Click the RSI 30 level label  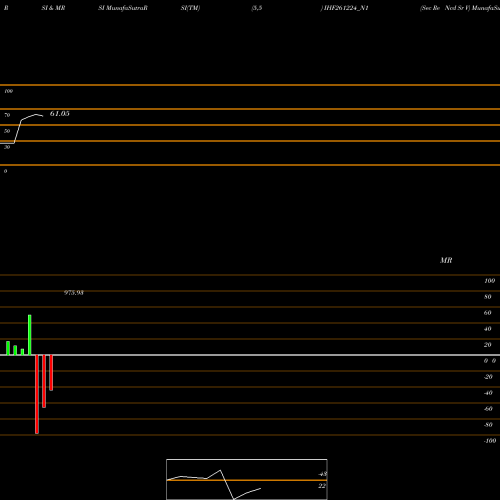(7, 147)
